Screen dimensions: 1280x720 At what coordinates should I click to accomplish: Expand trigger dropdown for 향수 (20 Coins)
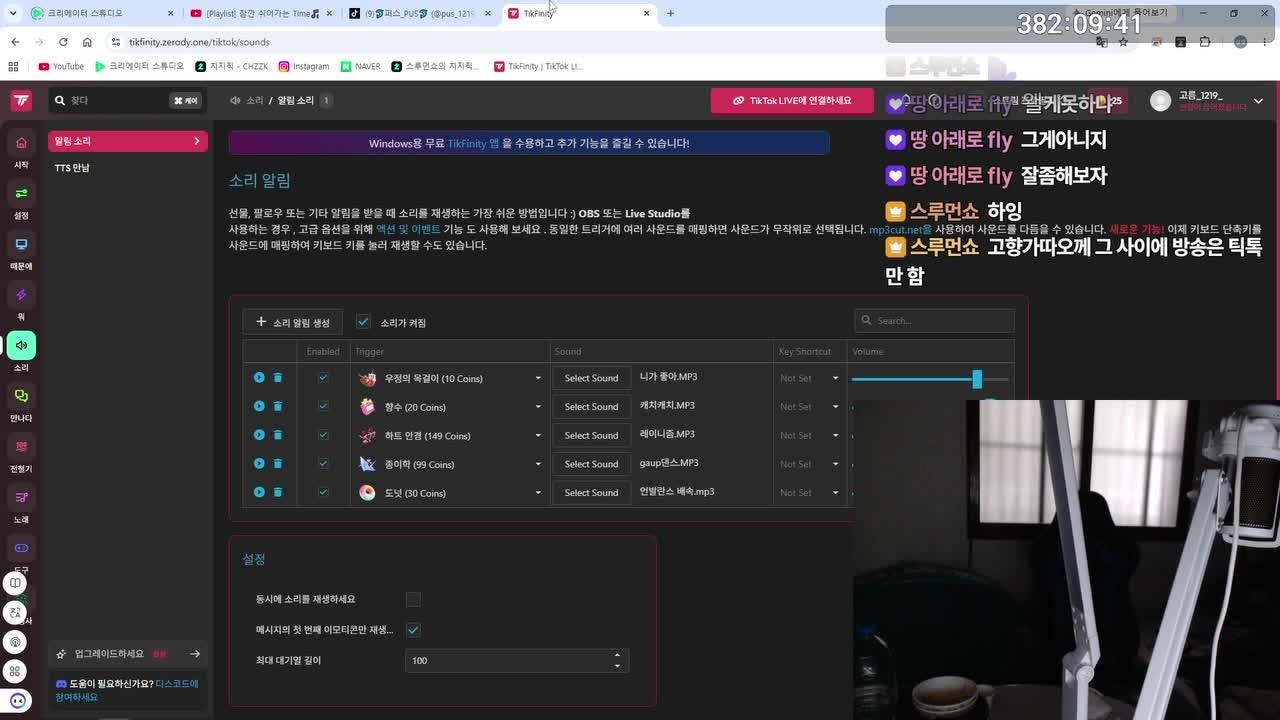point(538,407)
